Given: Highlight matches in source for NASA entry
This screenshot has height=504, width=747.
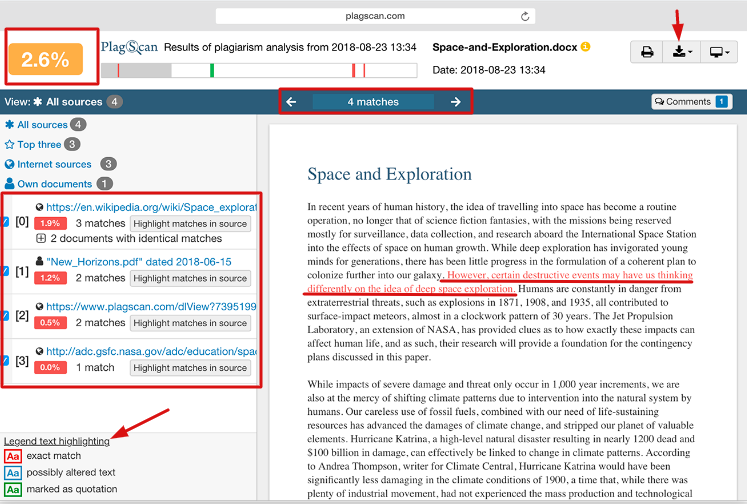Looking at the screenshot, I should pyautogui.click(x=190, y=368).
